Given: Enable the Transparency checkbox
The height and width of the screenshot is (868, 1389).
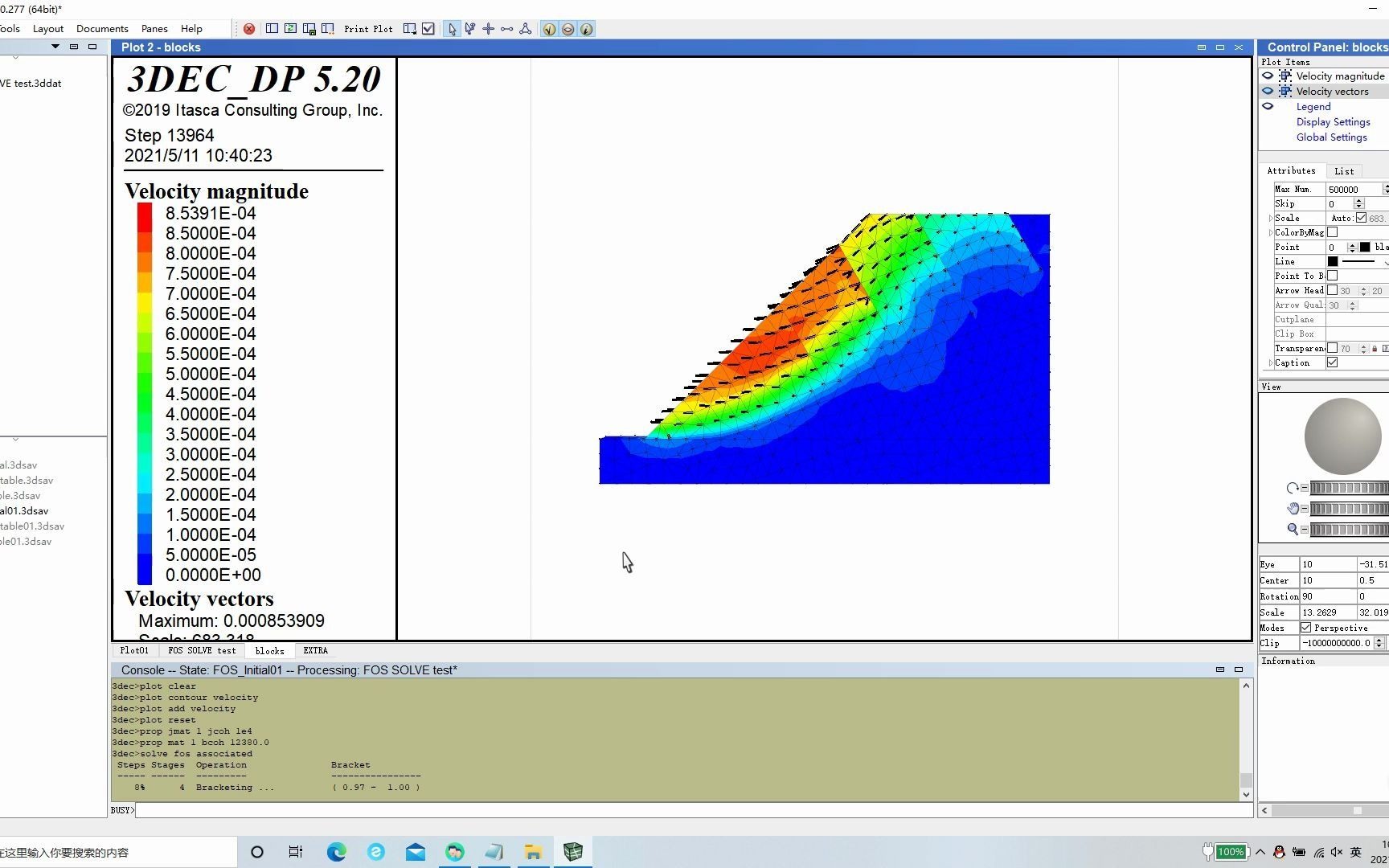Looking at the screenshot, I should tap(1332, 348).
